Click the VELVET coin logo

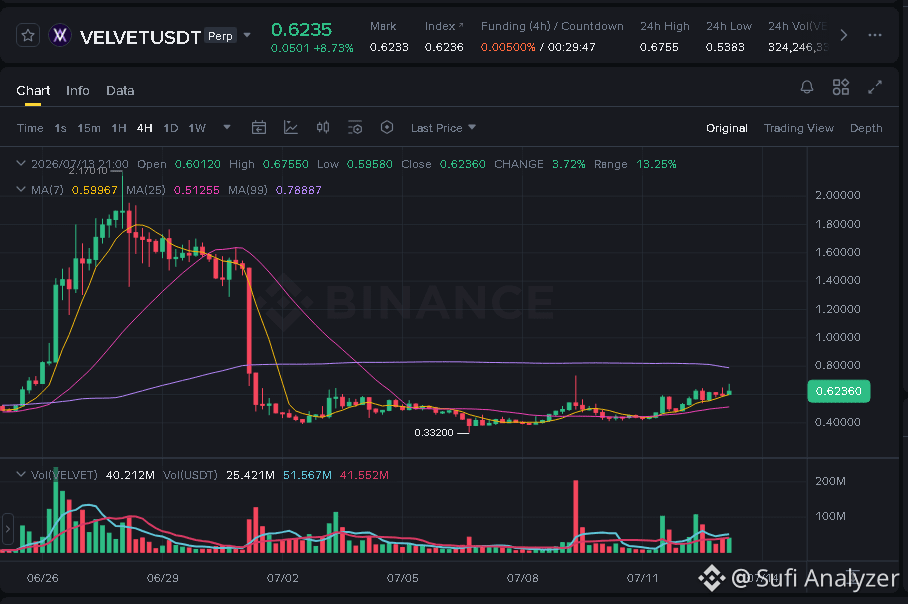pos(60,36)
